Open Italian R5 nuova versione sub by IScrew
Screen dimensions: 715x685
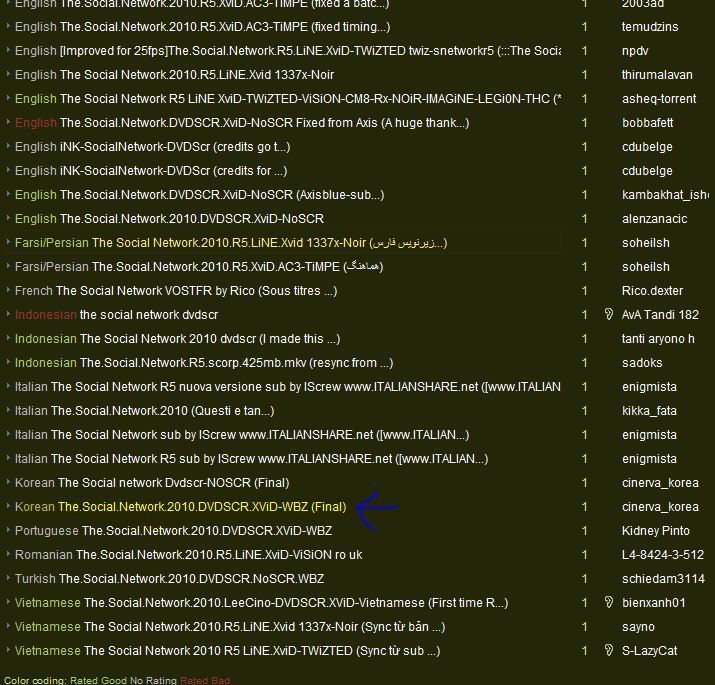pos(288,387)
